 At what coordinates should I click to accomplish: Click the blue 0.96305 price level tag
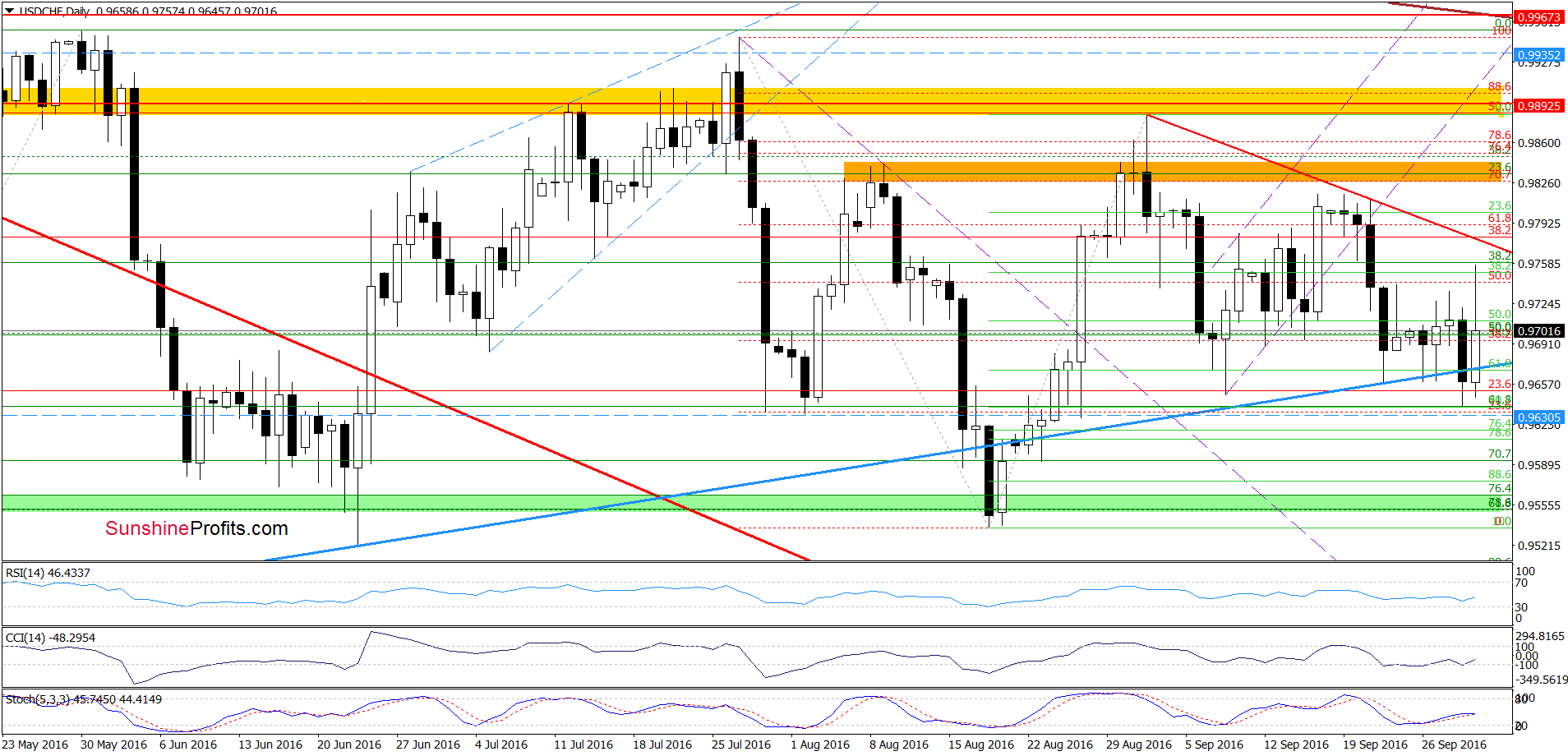1538,417
